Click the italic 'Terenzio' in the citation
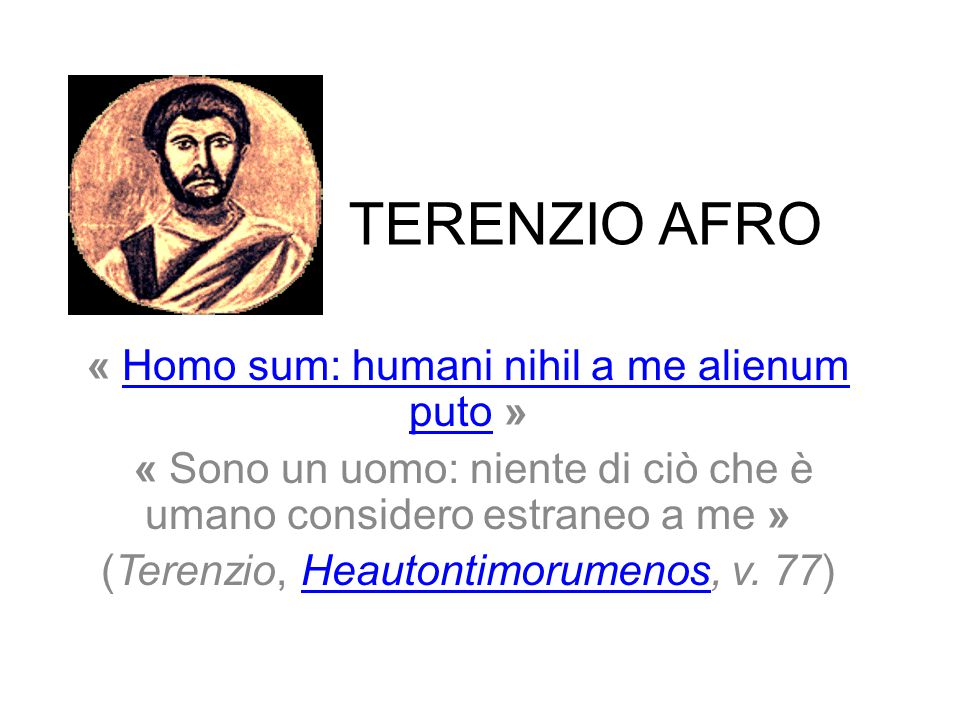The image size is (960, 720). (197, 571)
